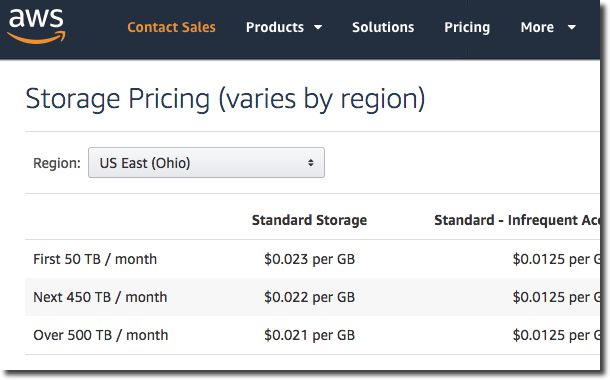Click the $0.021 per GB cell
Viewport: 610px width, 380px height.
(309, 335)
